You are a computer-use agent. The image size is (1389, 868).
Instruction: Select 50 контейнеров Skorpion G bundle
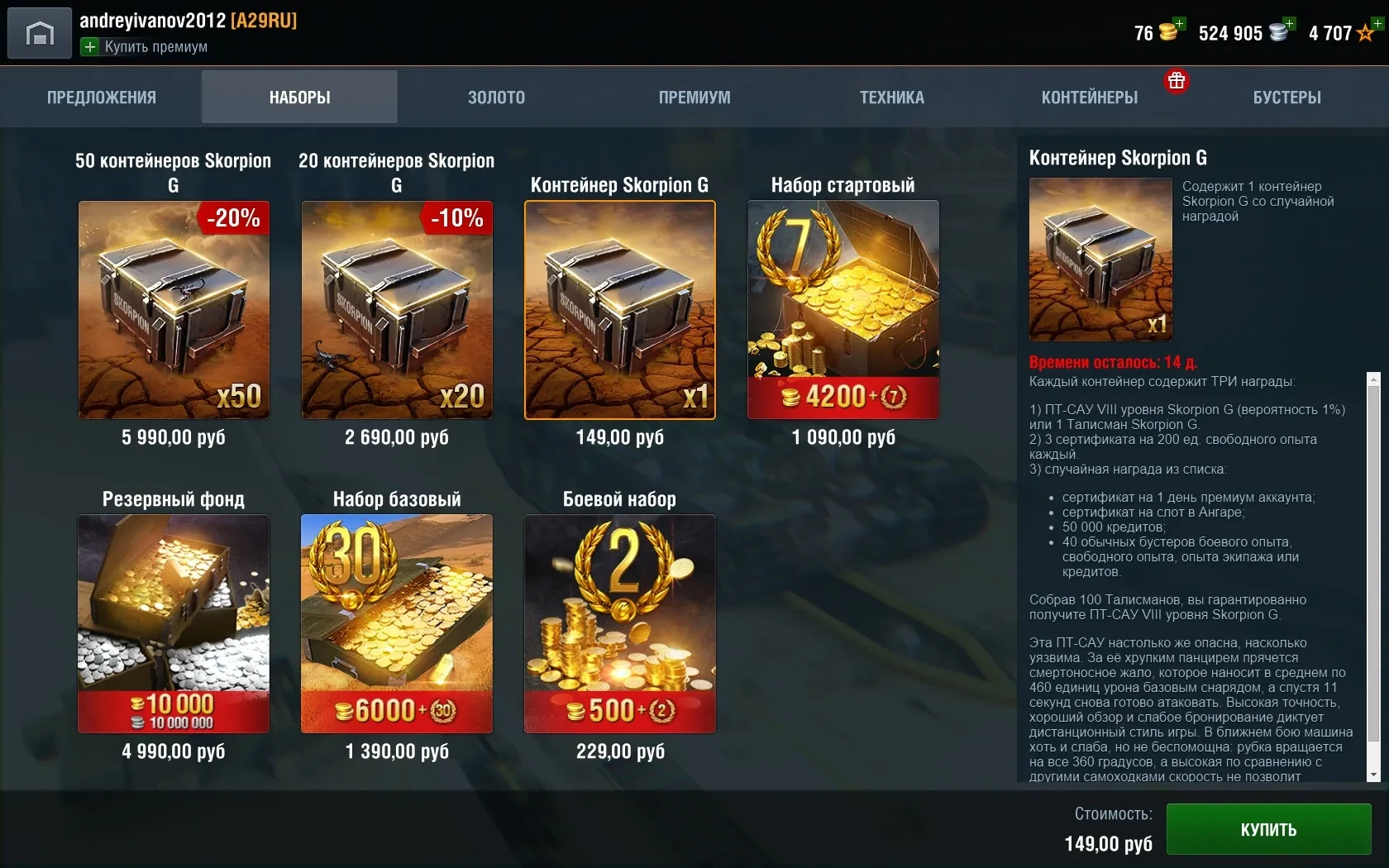click(x=174, y=310)
